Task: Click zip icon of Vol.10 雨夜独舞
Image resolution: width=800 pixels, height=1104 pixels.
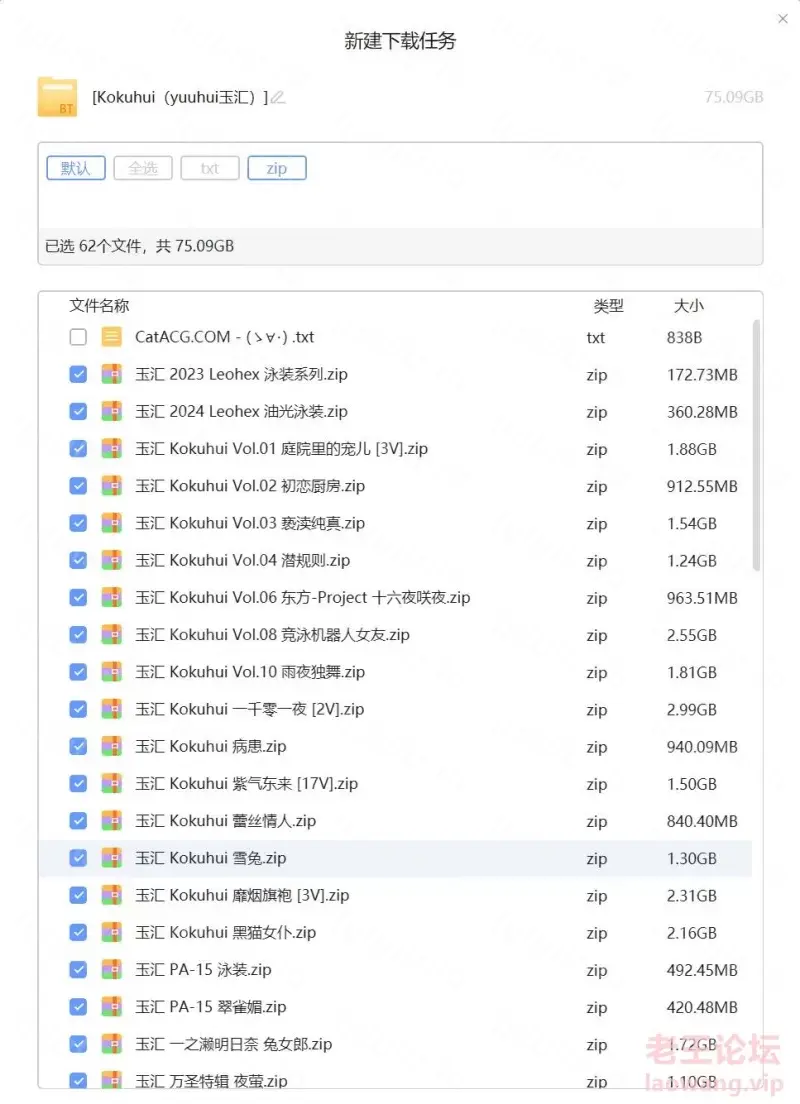Action: click(111, 672)
